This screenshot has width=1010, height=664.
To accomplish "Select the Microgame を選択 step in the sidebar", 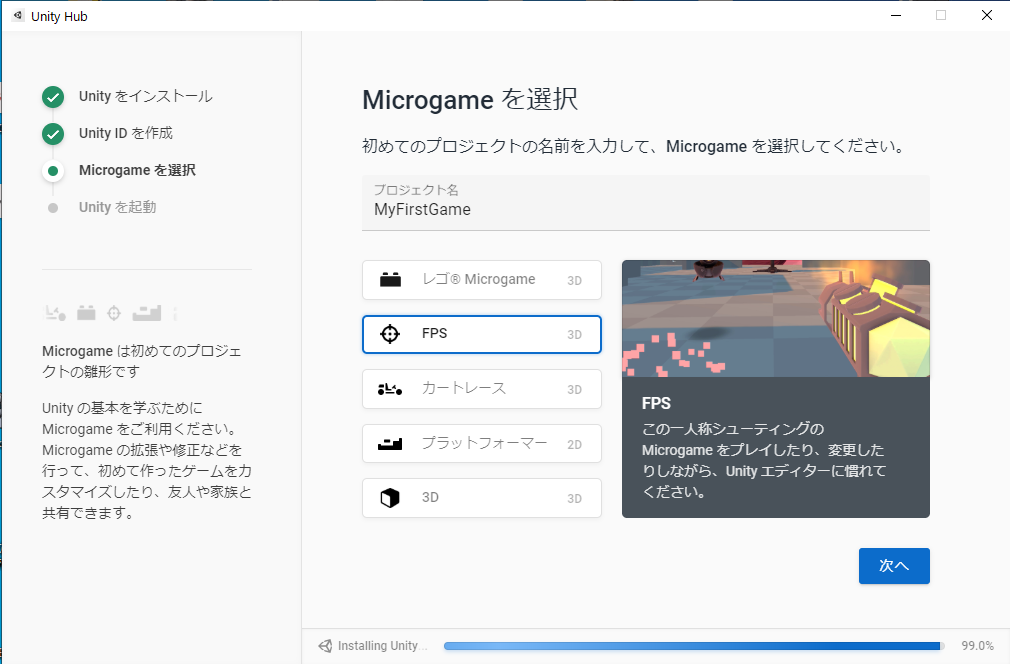I will tap(137, 171).
